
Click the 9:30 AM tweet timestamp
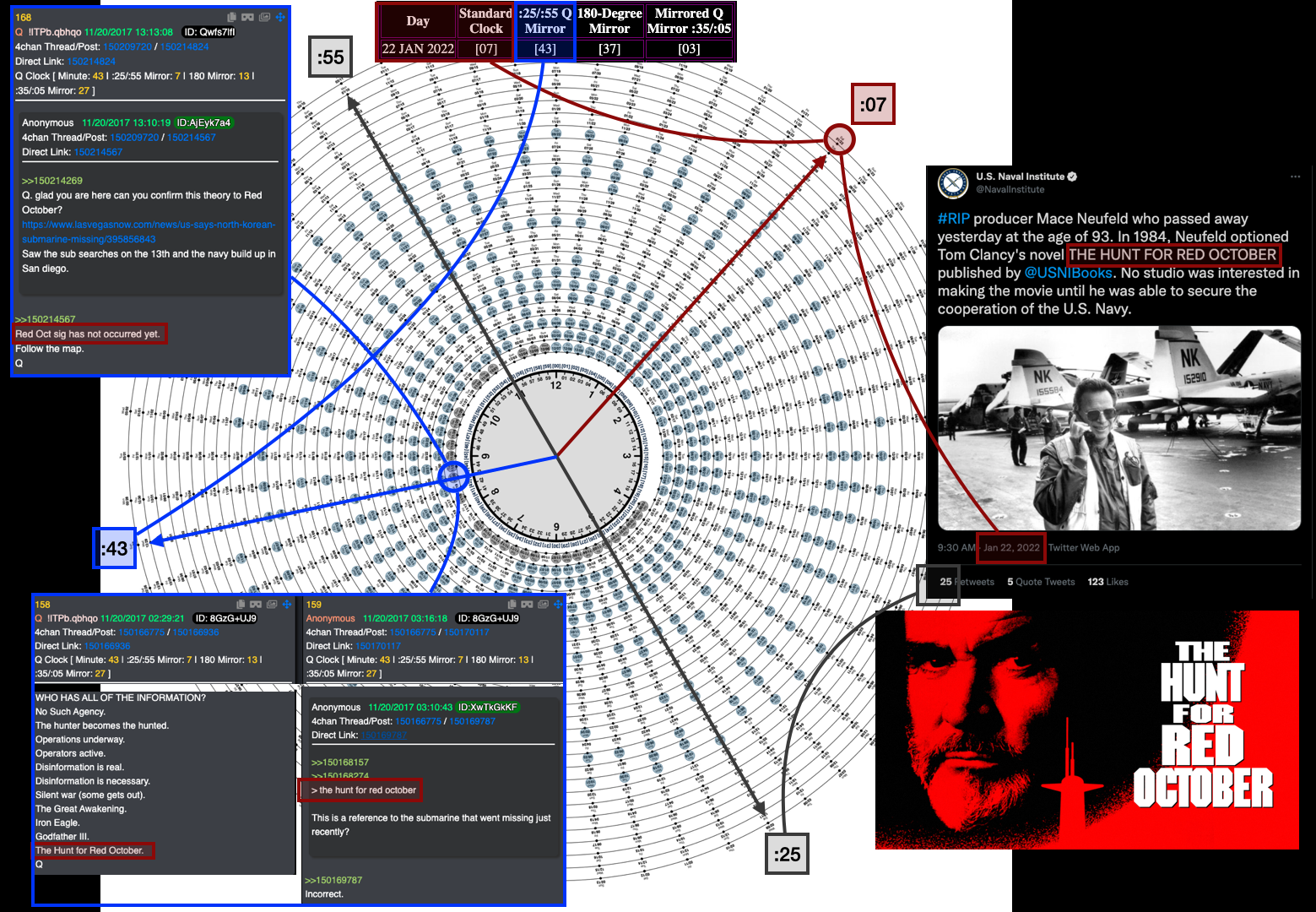click(x=956, y=548)
